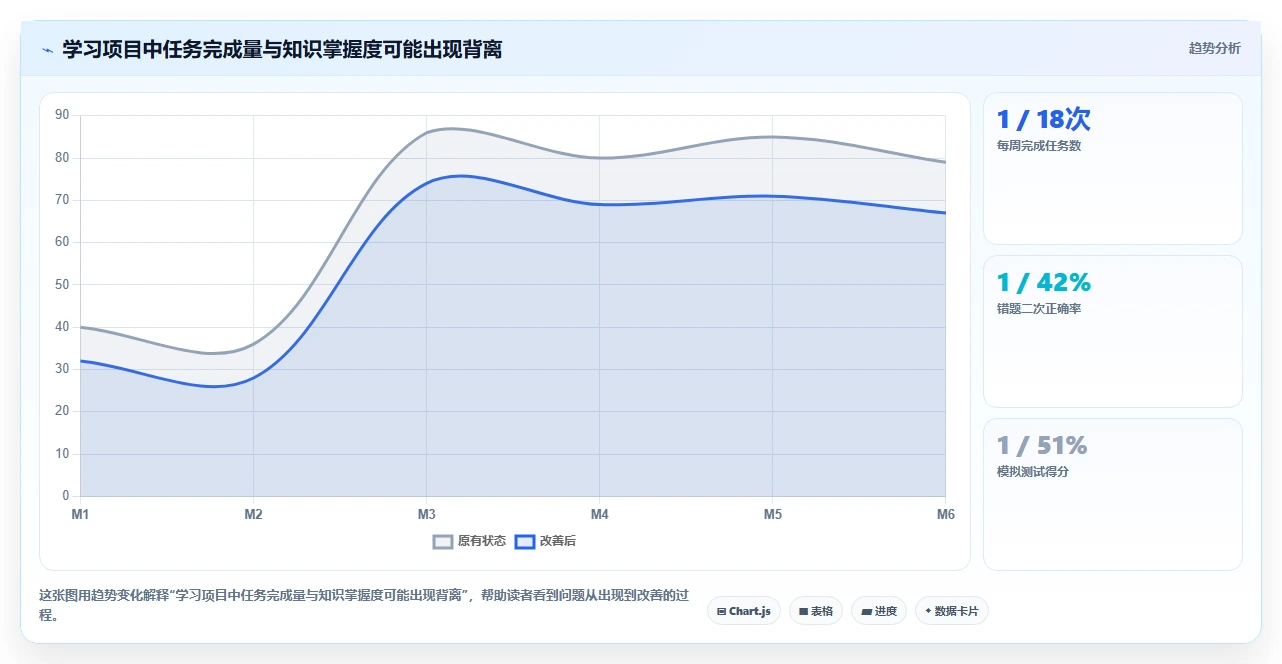Click the description paragraph starting 这张图用趋势变化解释

(x=364, y=605)
